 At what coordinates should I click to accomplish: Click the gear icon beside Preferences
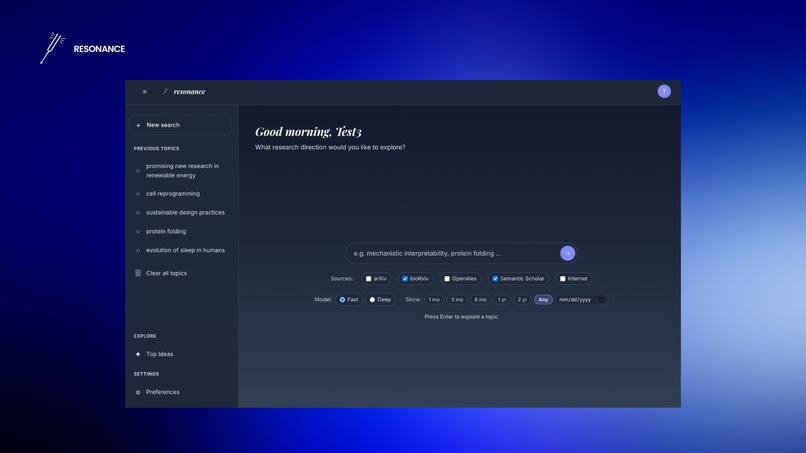[x=138, y=392]
